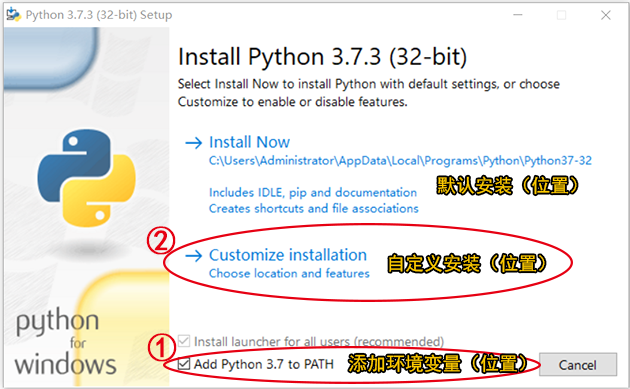Click the Includes IDLE, pip and documentation text

point(313,192)
